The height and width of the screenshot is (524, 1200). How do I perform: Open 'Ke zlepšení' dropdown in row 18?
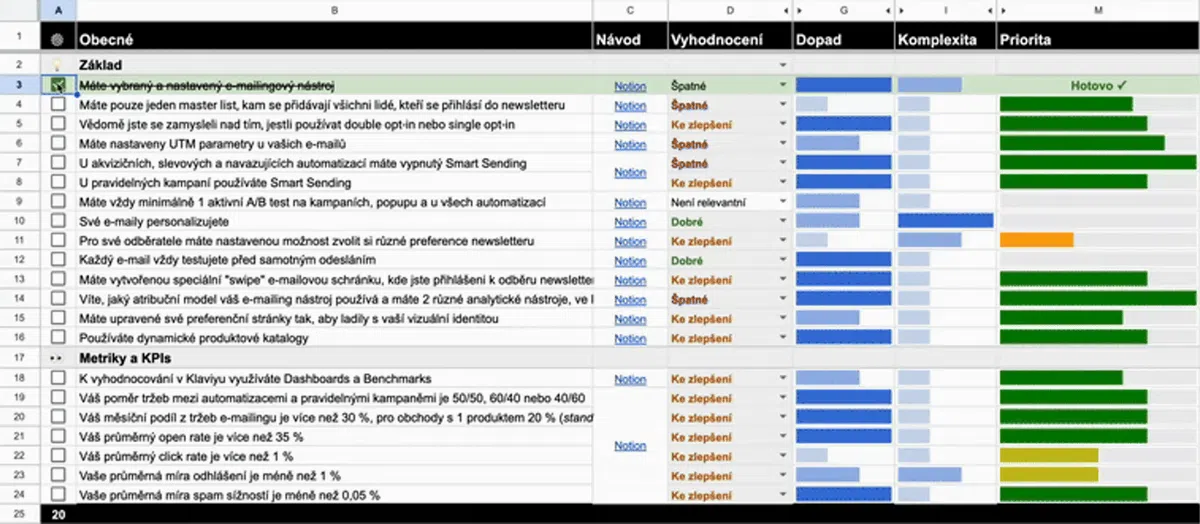(x=783, y=378)
